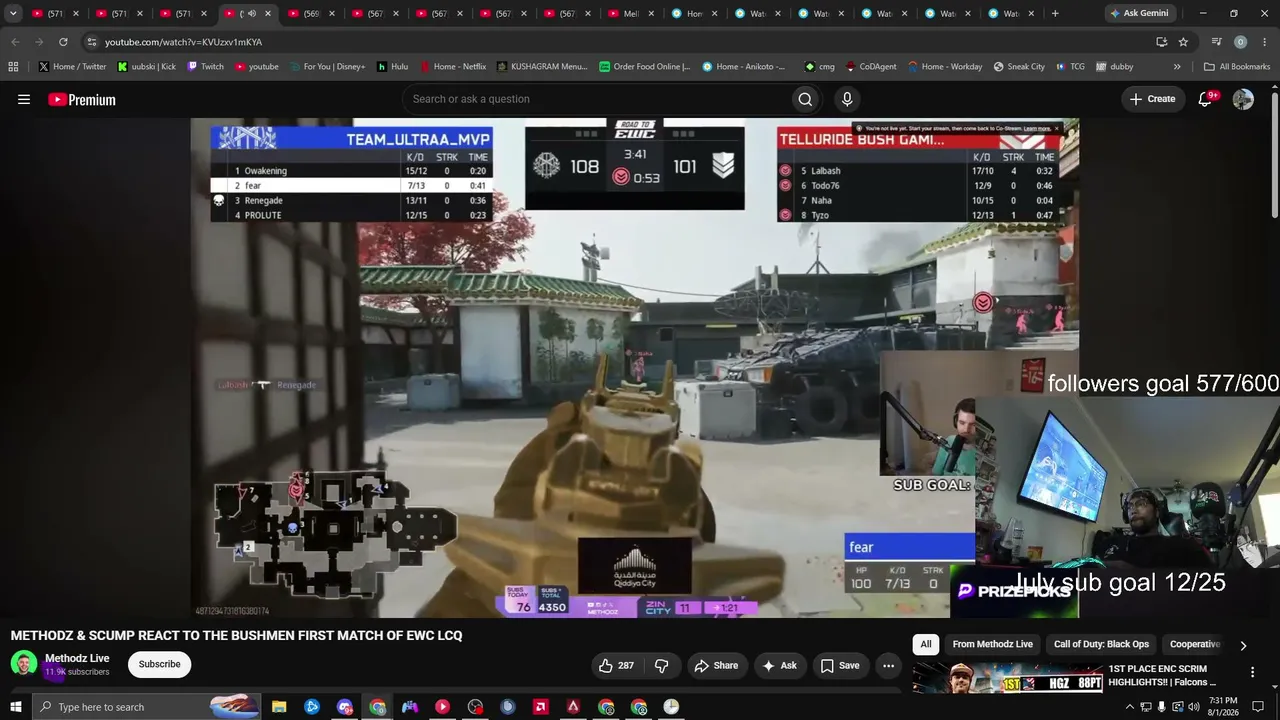1280x720 pixels.
Task: Select the From Methodz Live chip
Action: 993,645
